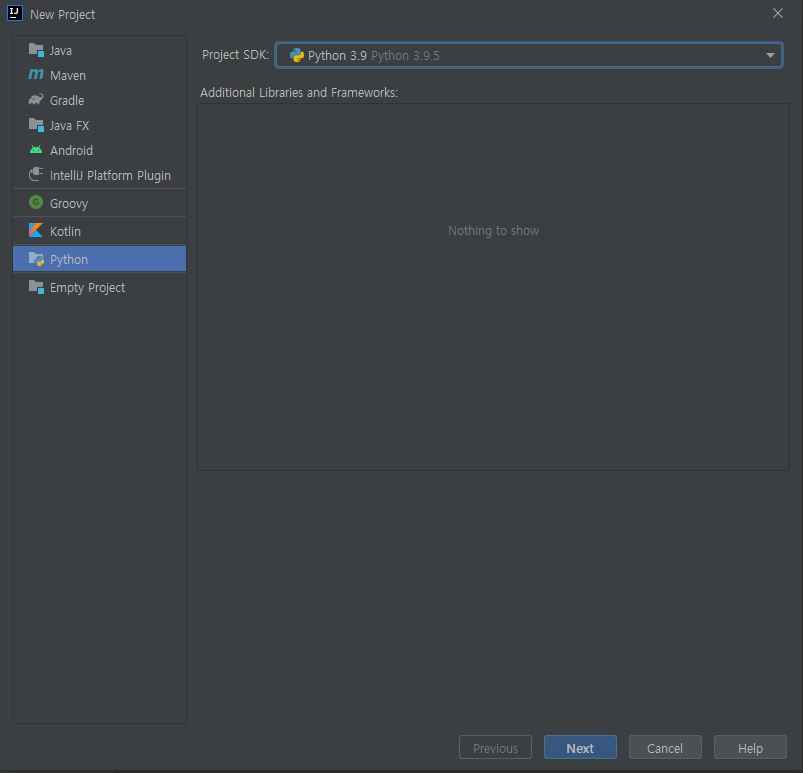
Task: Click the 'New Project' title text
Action: pos(62,14)
